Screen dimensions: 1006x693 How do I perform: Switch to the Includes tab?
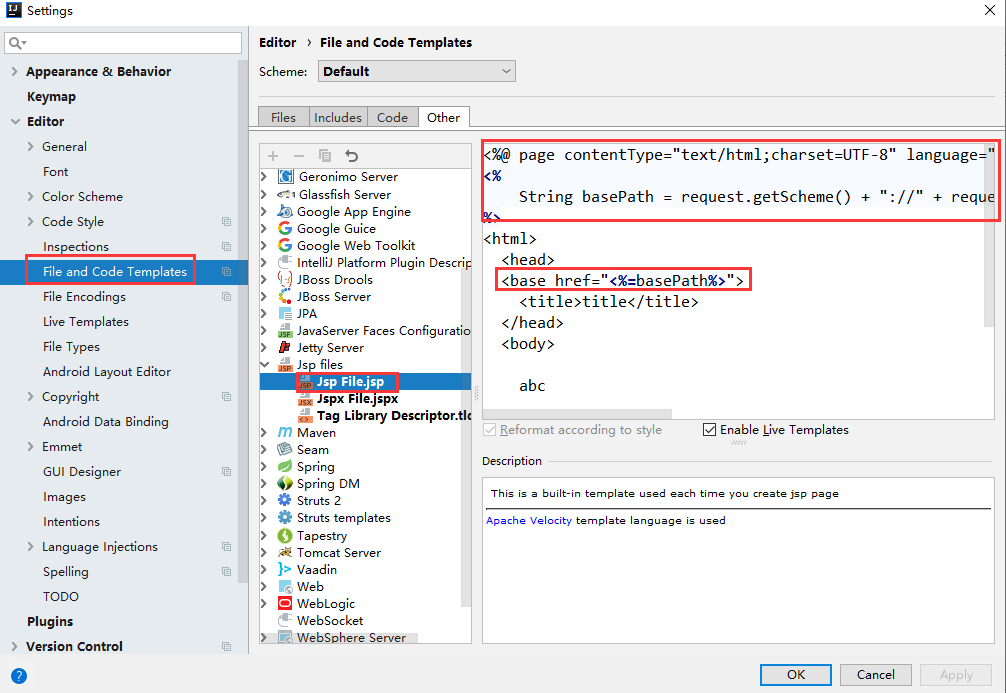point(338,118)
